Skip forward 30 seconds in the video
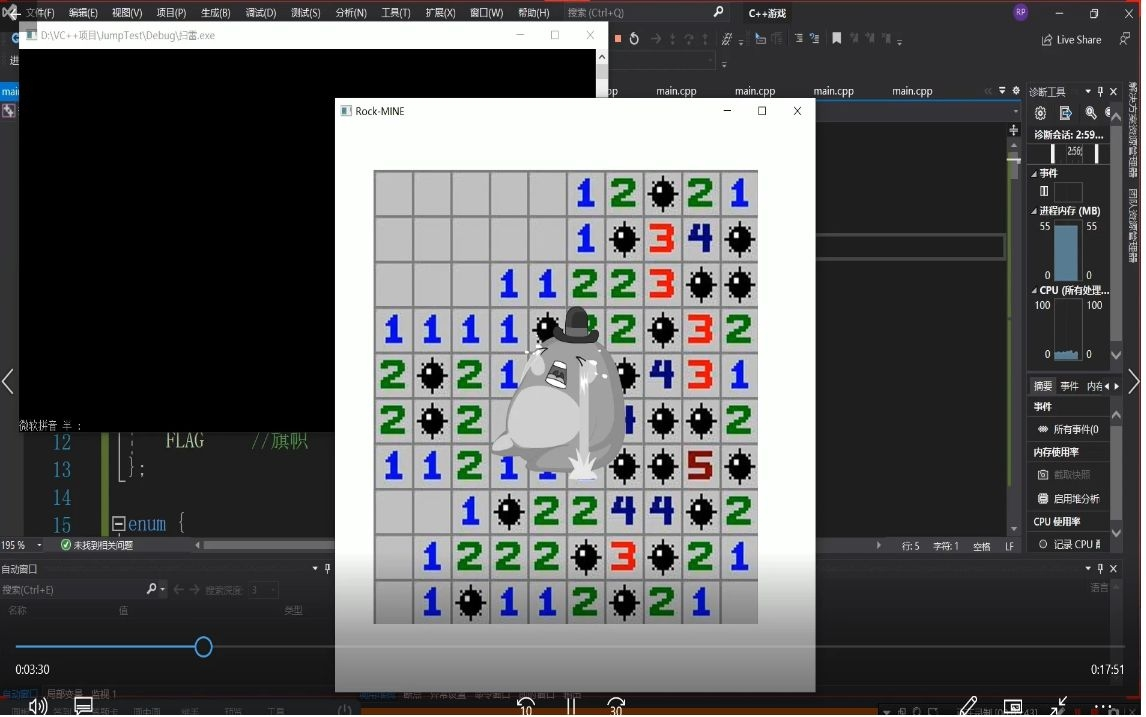The height and width of the screenshot is (717, 1146). coord(615,706)
